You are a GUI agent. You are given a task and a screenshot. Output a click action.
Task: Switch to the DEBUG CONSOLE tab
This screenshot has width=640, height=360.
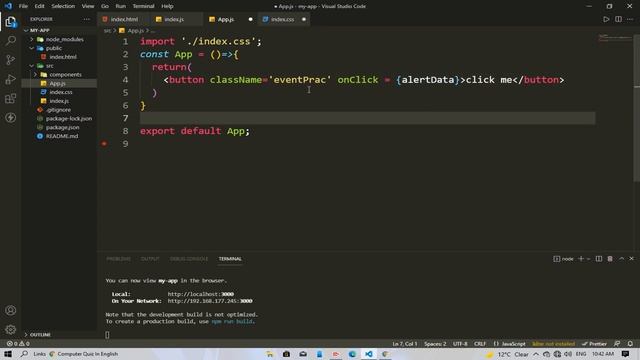[x=189, y=259]
